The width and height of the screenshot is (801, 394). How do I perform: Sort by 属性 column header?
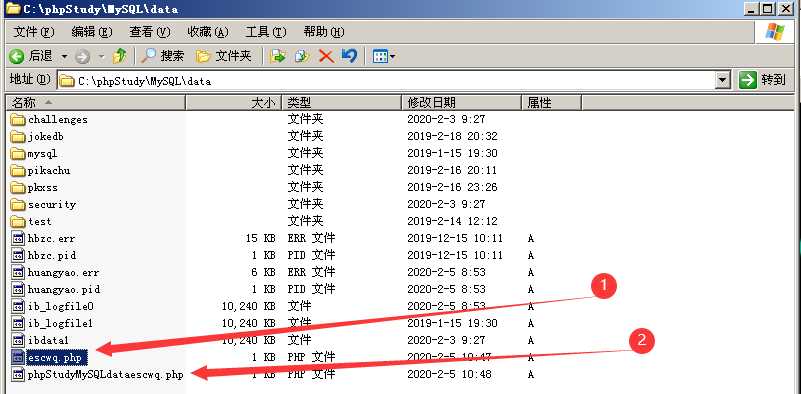coord(551,103)
